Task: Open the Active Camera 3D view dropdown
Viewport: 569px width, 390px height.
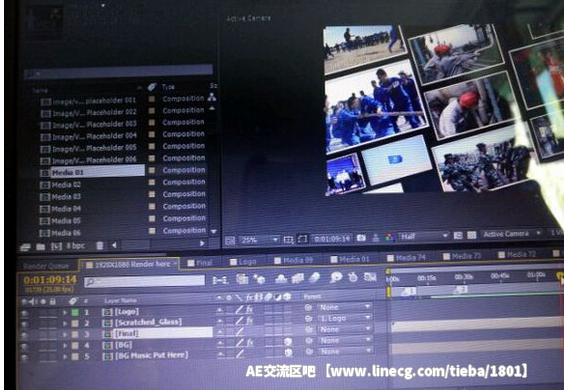Action: pyautogui.click(x=511, y=234)
